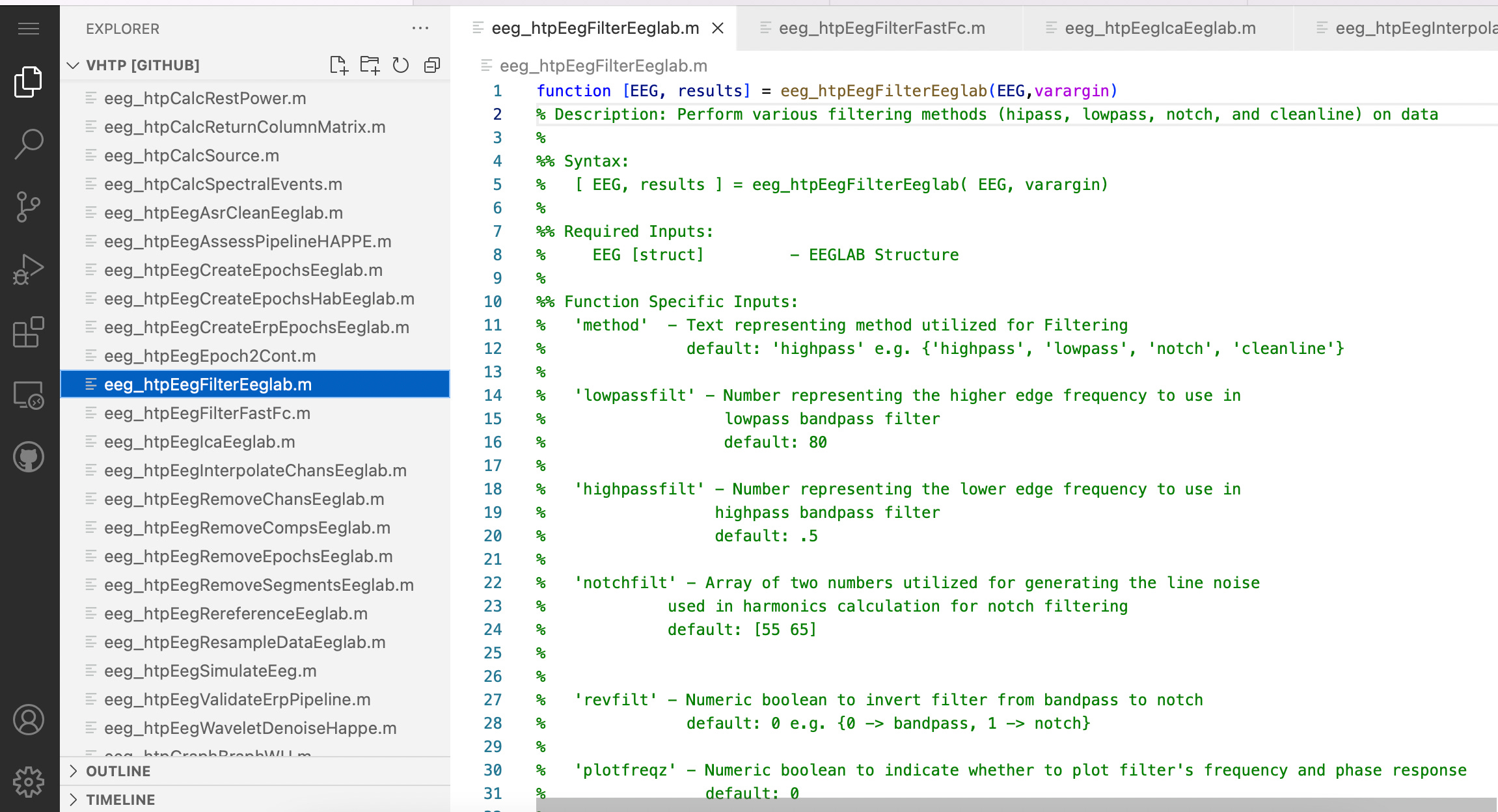This screenshot has height=812, width=1498.
Task: Collapse the VHTP [GITHUB] folder section
Action: [74, 65]
